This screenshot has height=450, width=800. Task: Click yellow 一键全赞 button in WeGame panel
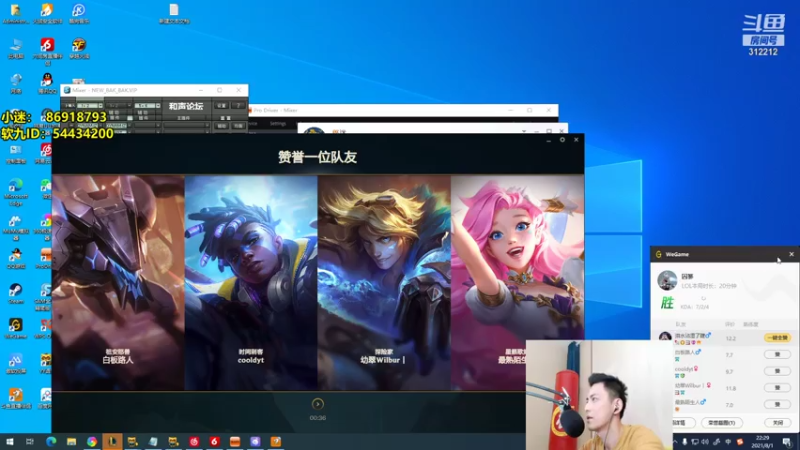[x=777, y=338]
